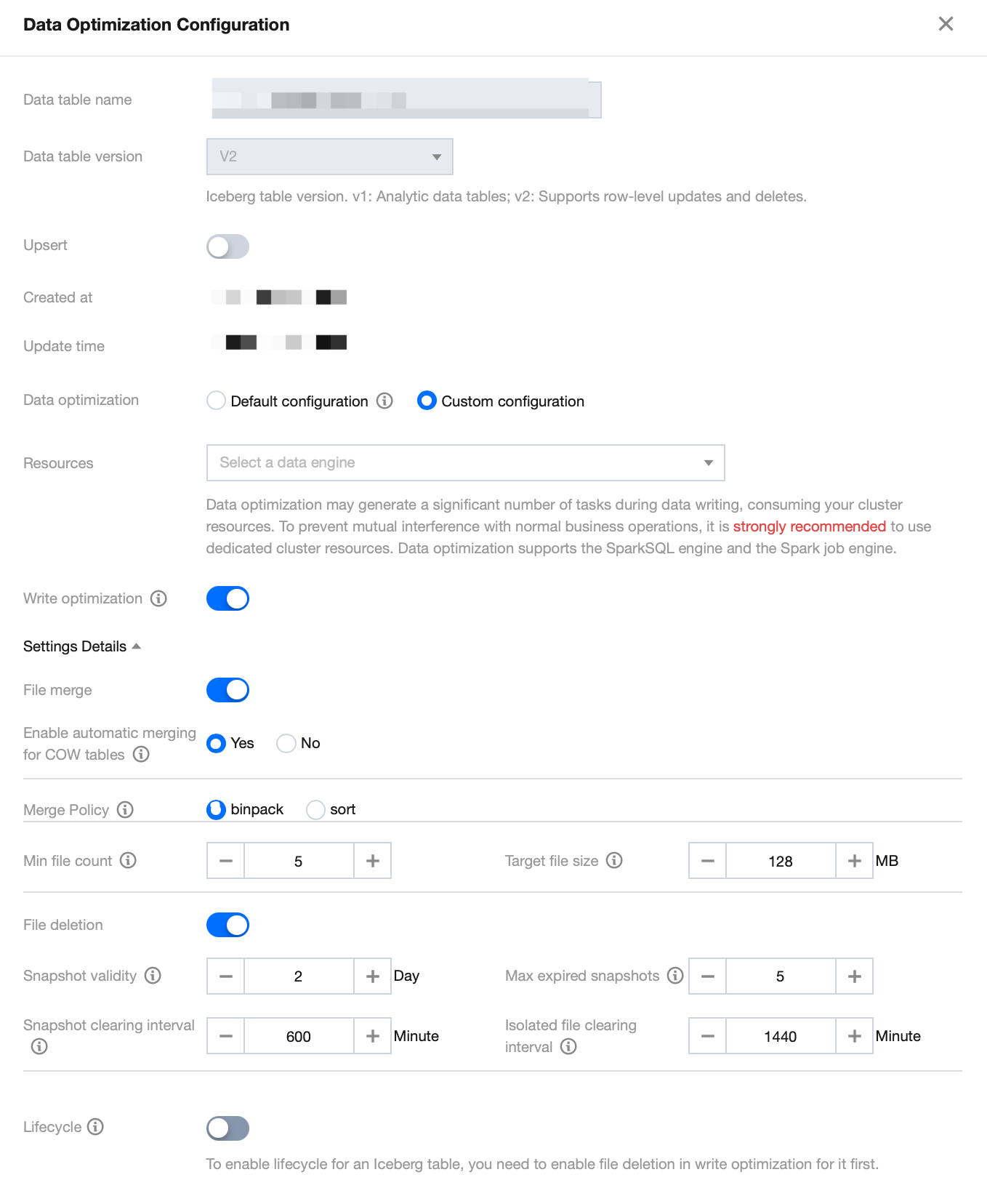Close the Data Optimization Configuration dialog
The image size is (987, 1204).
point(946,24)
